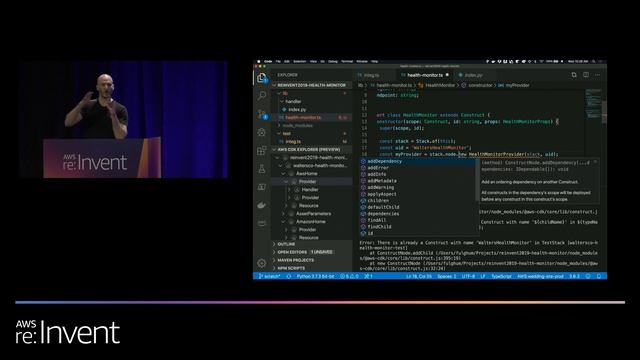The image size is (640, 360).
Task: Click the notifications bell in status bar
Action: point(599,276)
